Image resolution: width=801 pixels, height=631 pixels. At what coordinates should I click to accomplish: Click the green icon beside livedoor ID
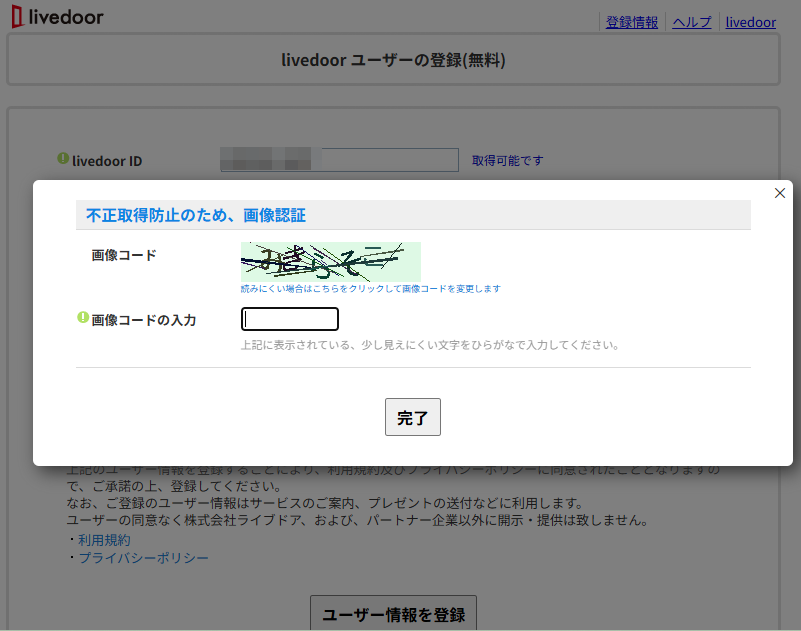coord(63,158)
